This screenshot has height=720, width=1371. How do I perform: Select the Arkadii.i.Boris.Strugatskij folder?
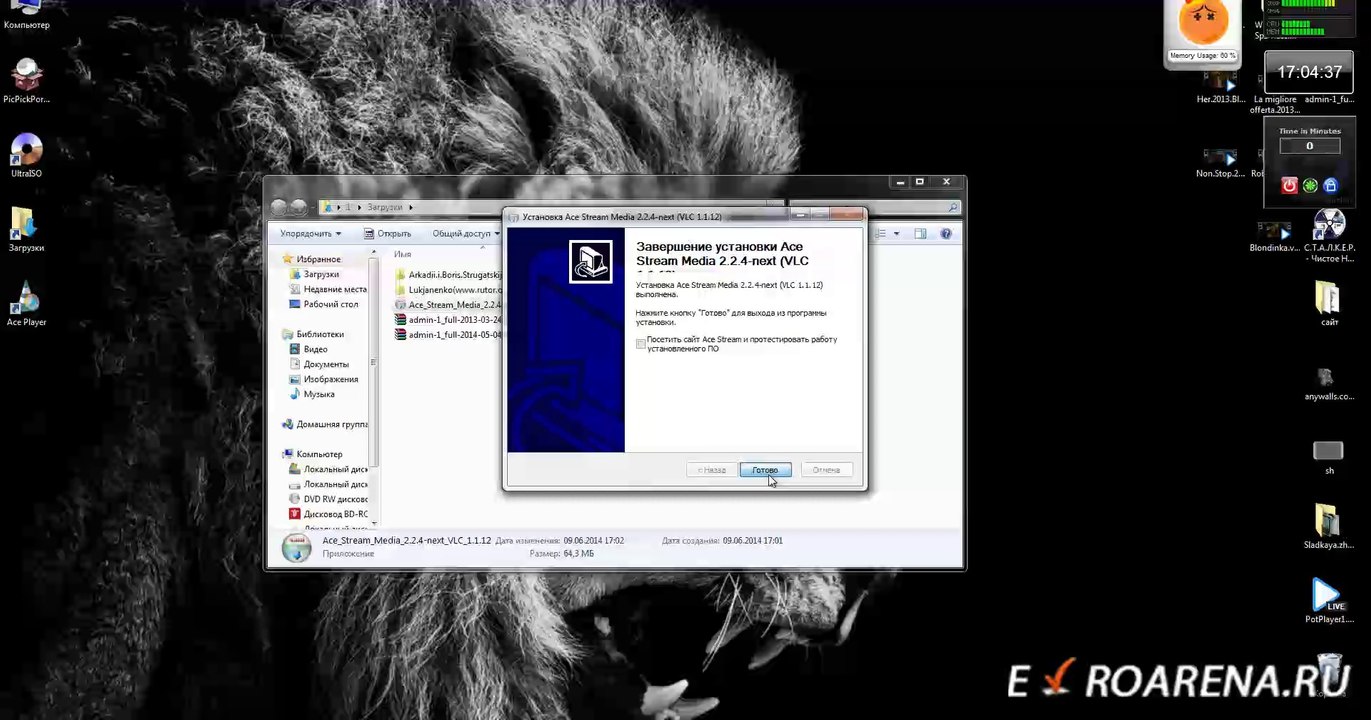tap(448, 274)
